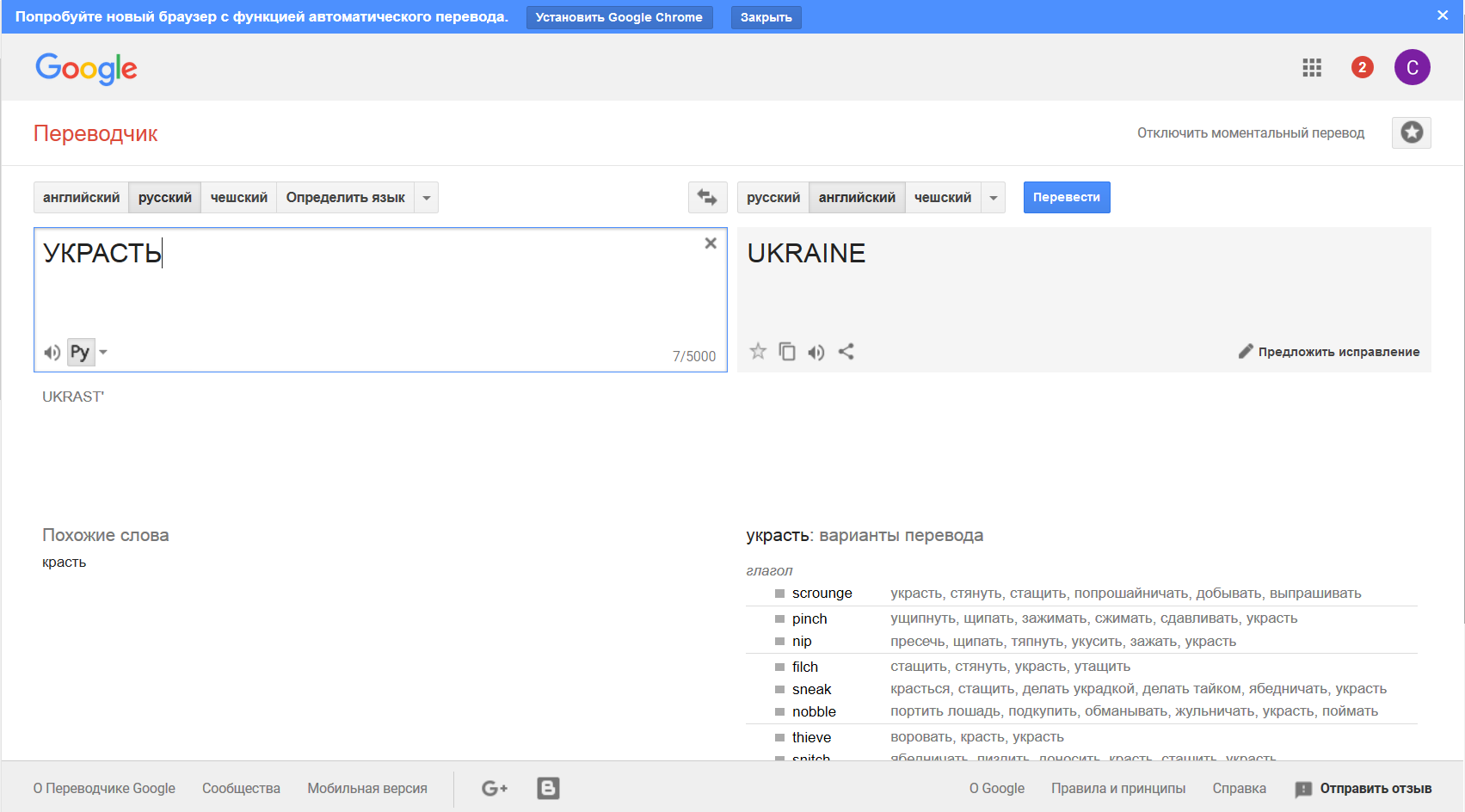Click the send feedback flag icon
Screen dimensions: 1465x812
[x=1303, y=789]
